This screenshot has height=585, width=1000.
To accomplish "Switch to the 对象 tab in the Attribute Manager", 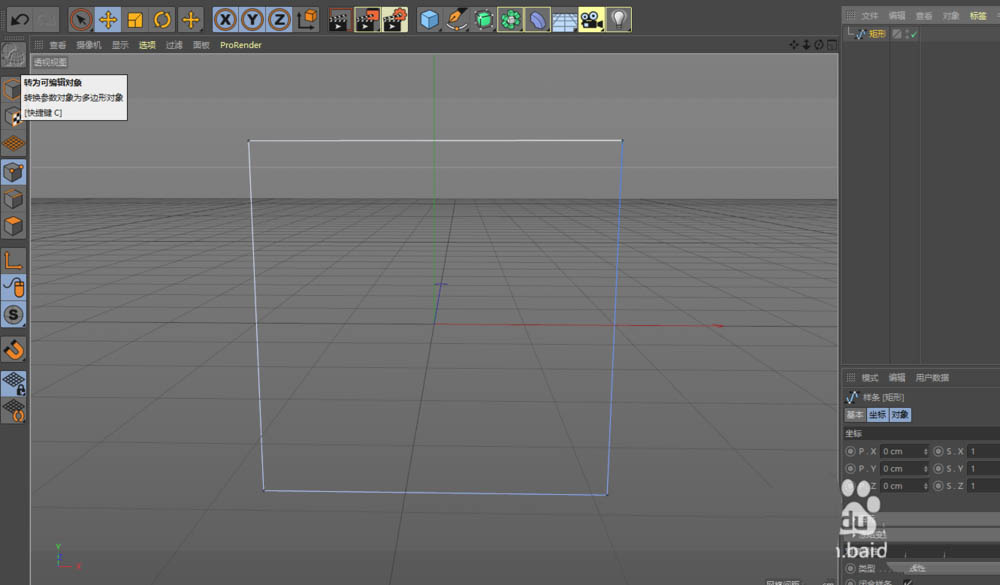I will click(899, 414).
